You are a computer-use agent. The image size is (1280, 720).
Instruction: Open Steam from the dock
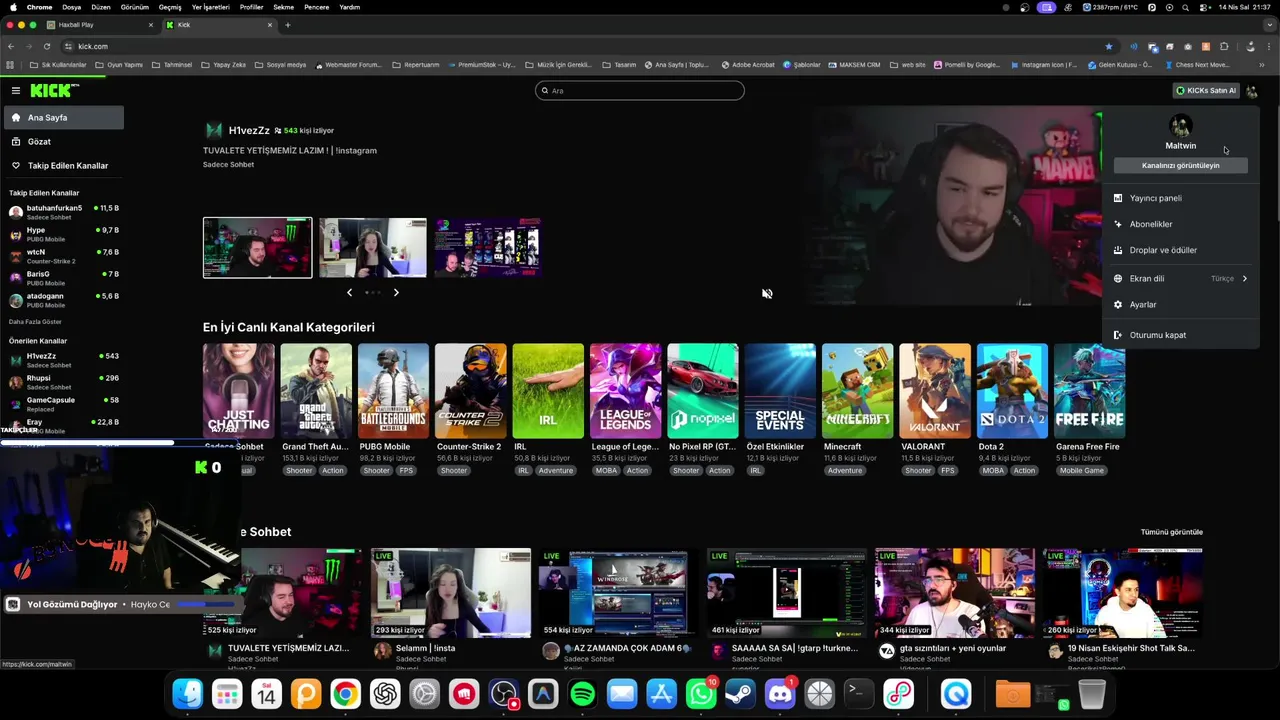[740, 693]
